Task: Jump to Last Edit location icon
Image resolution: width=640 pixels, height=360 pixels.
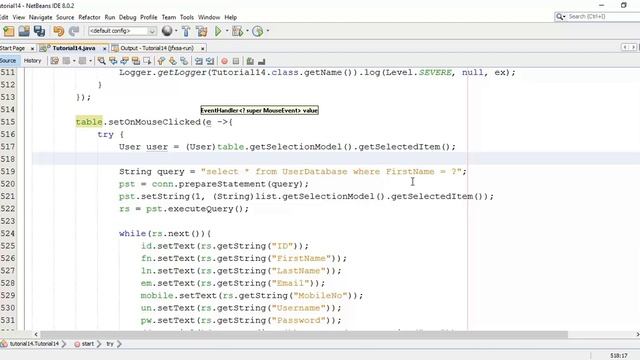Action: pos(54,61)
